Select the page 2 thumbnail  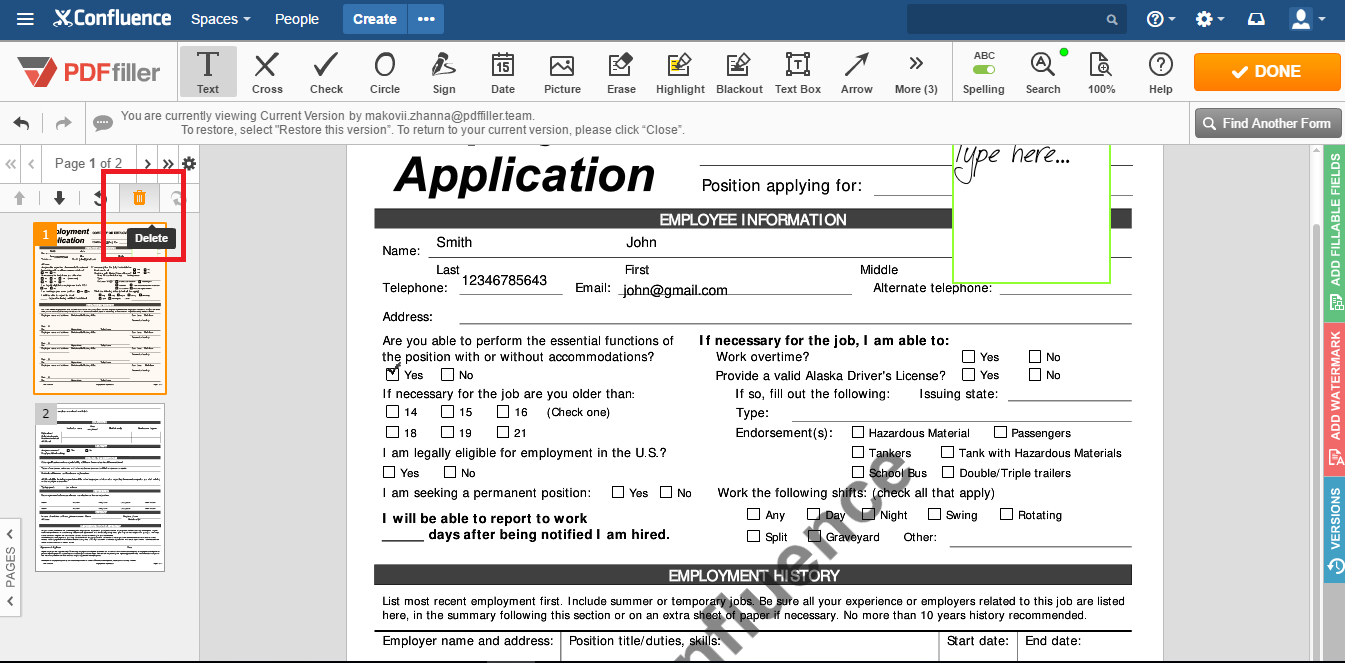(x=100, y=488)
